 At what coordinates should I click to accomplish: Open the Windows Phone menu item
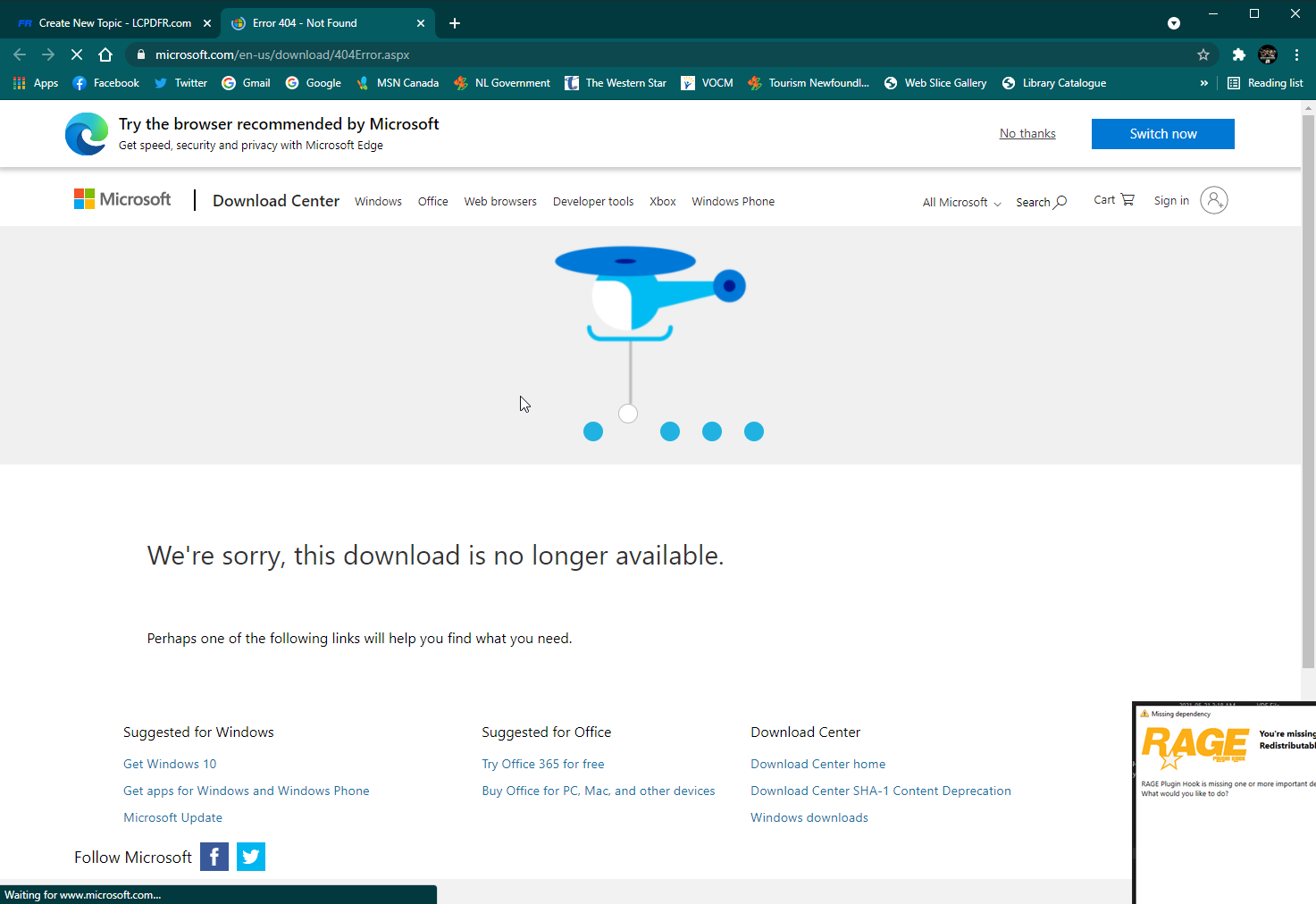pos(733,202)
